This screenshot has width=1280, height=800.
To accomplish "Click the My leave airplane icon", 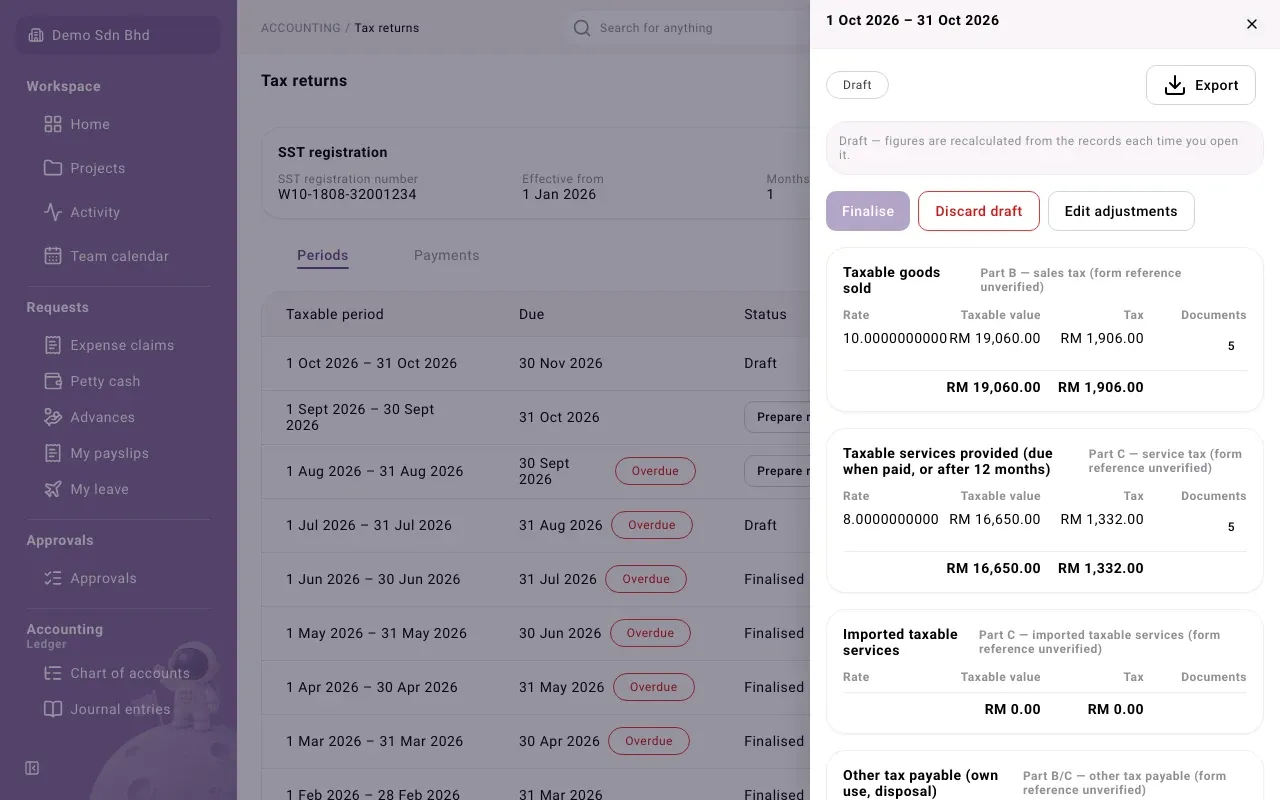I will click(x=53, y=489).
